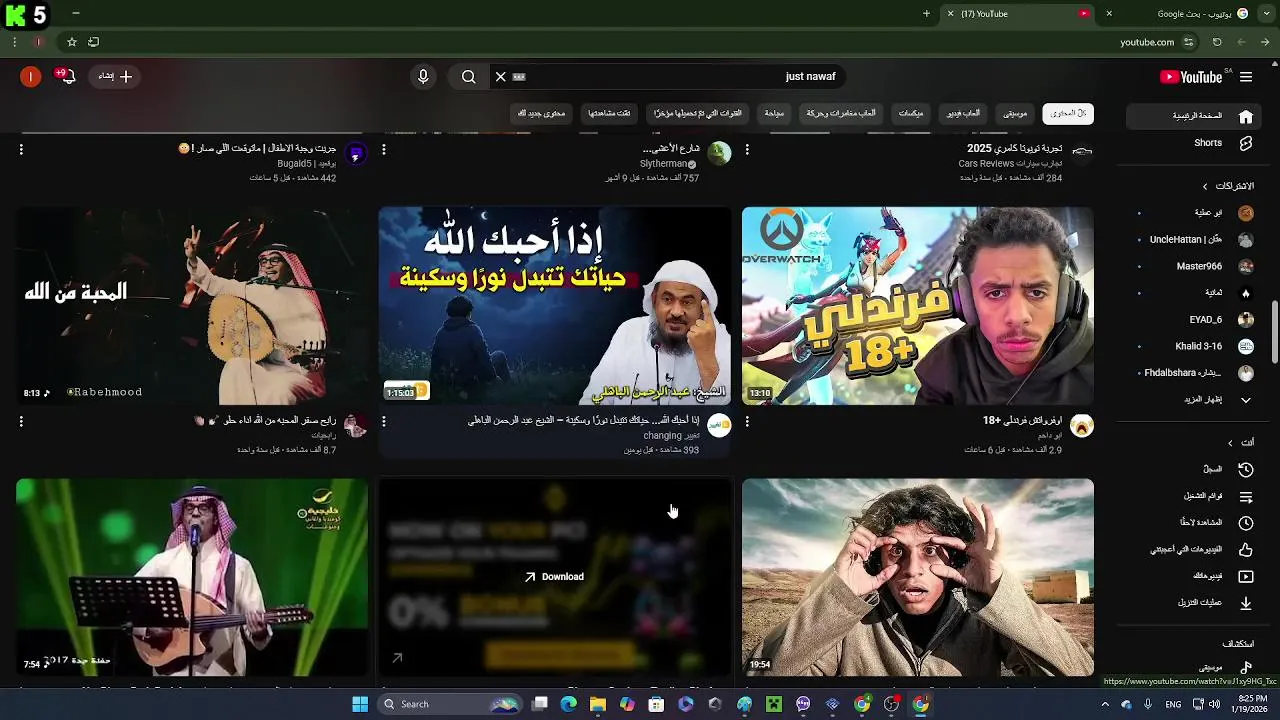The height and width of the screenshot is (720, 1280).
Task: Open more options for the Rabeh Saqr video
Action: 21,422
